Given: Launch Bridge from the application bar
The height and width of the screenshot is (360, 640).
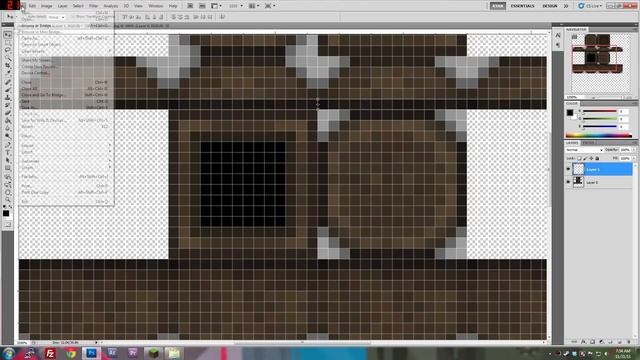Looking at the screenshot, I should (190, 6).
